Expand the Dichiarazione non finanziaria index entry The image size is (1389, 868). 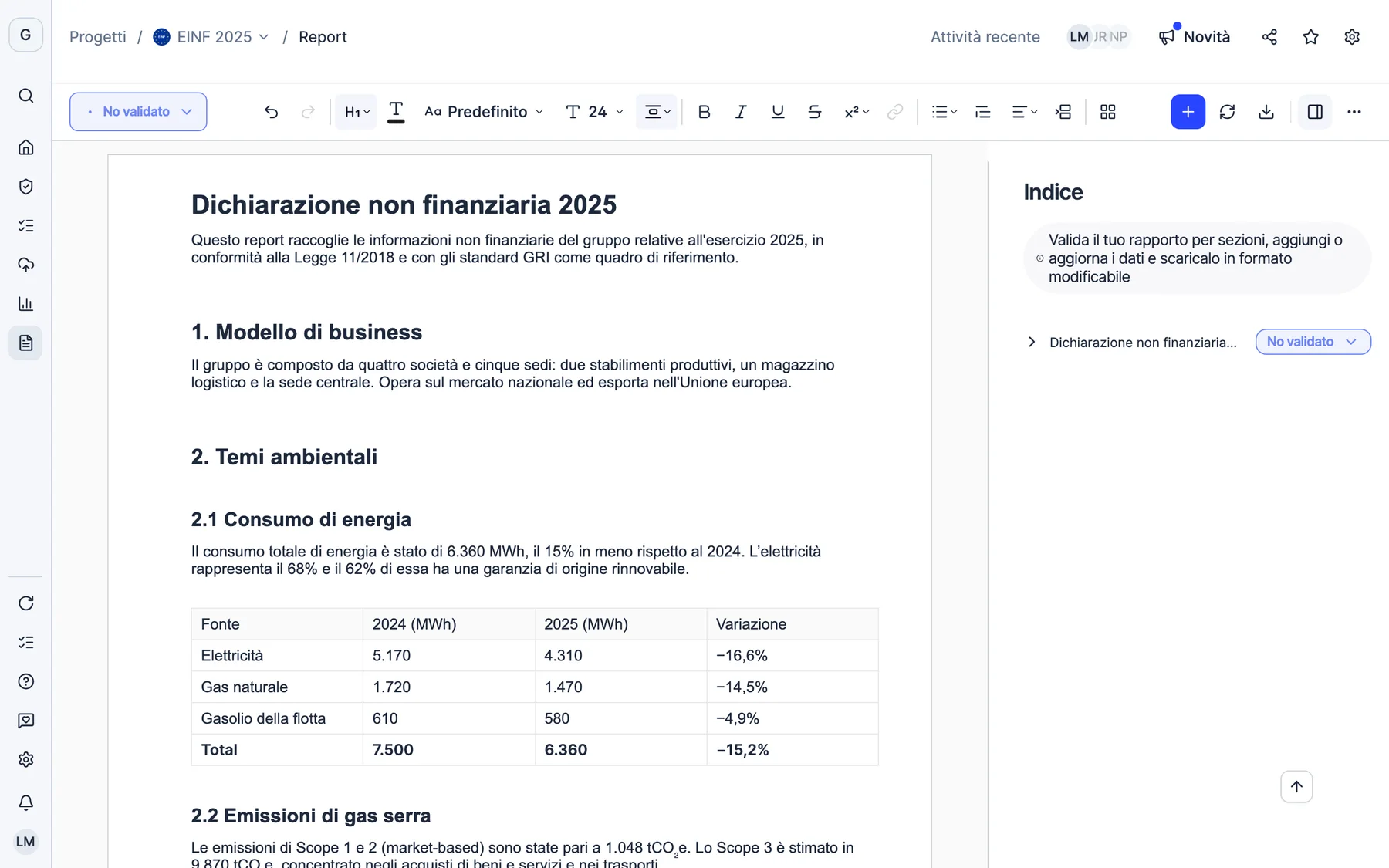point(1032,342)
